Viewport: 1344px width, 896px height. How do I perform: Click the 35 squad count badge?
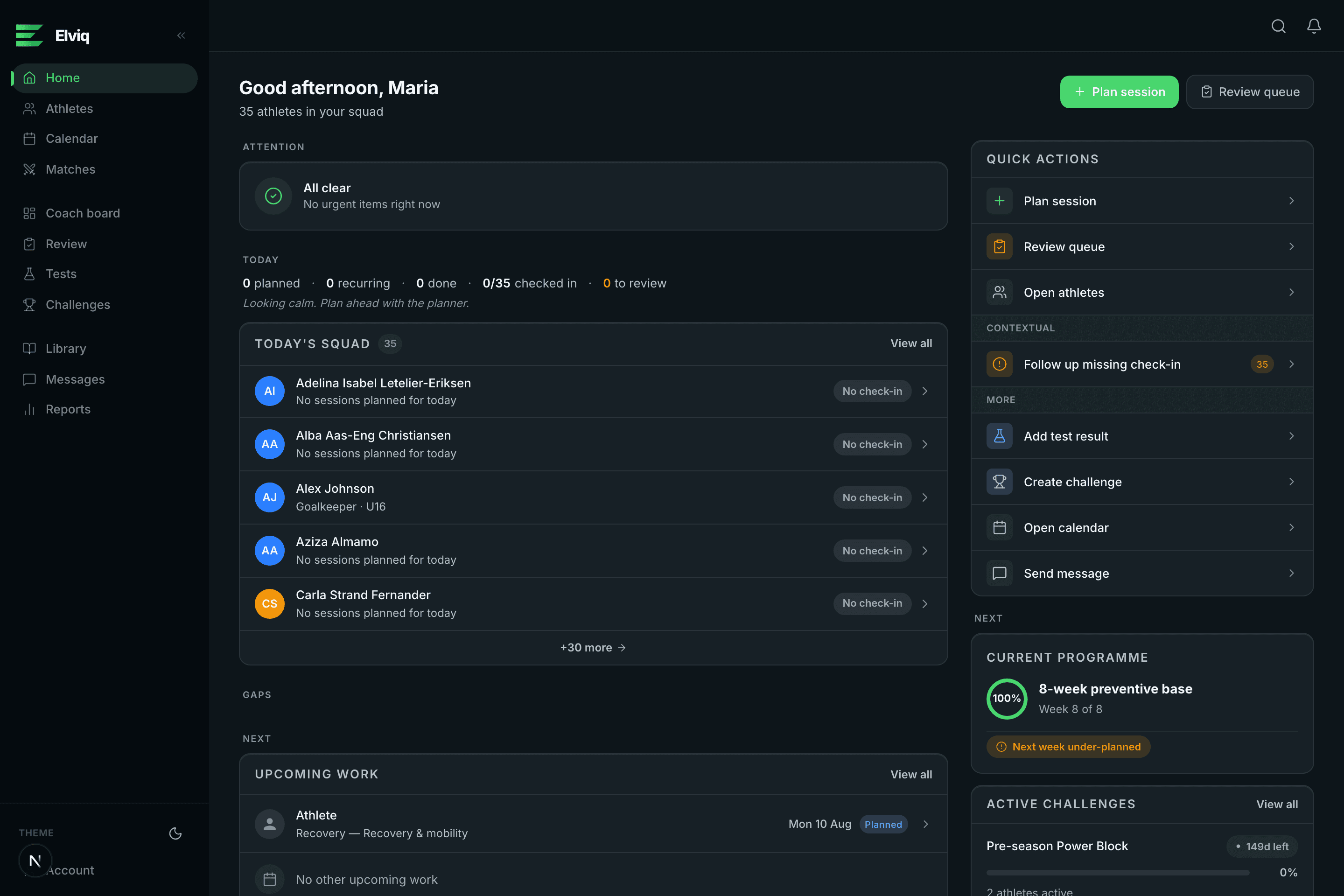pos(390,343)
